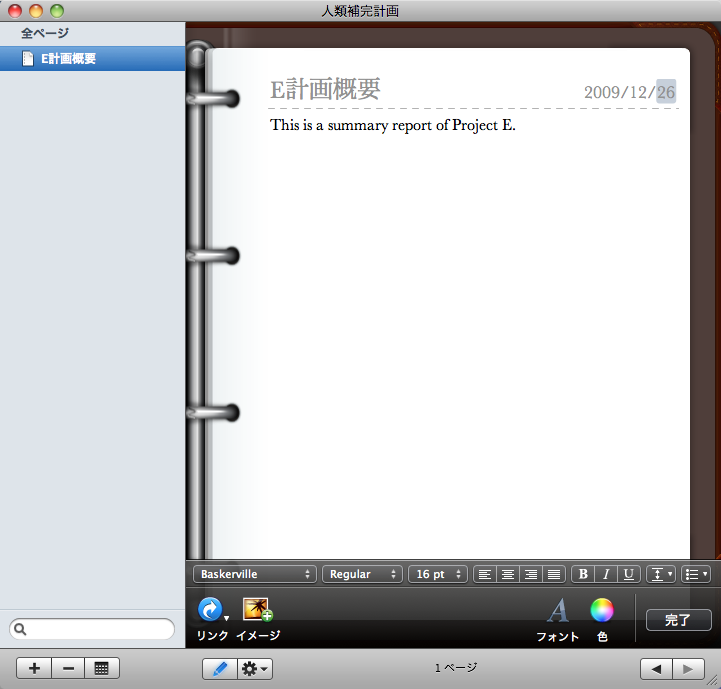Image resolution: width=721 pixels, height=689 pixels.
Task: Click the date 2009/12/26
Action: [629, 92]
